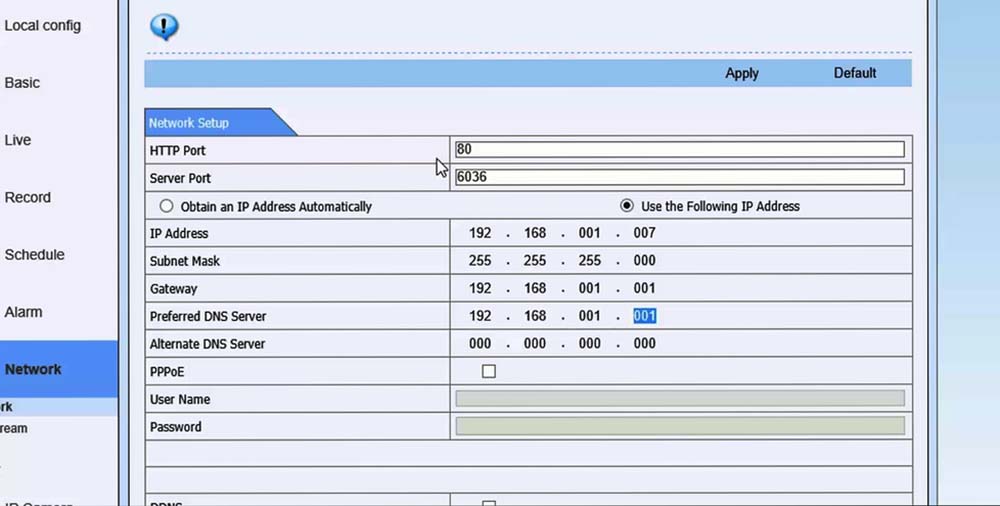
Task: Open the Live menu item
Action: click(18, 140)
